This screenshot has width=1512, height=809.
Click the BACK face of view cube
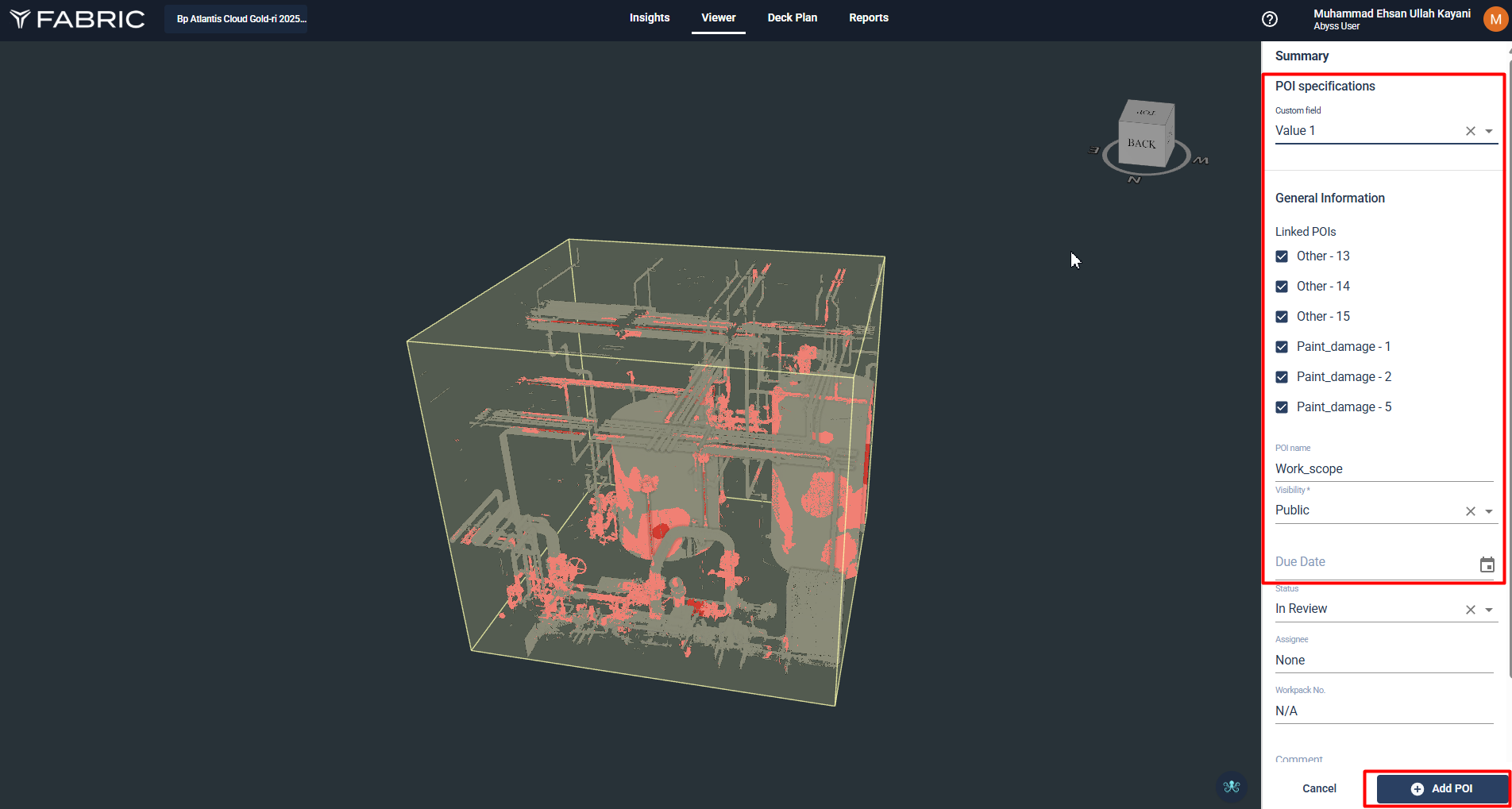tap(1141, 144)
